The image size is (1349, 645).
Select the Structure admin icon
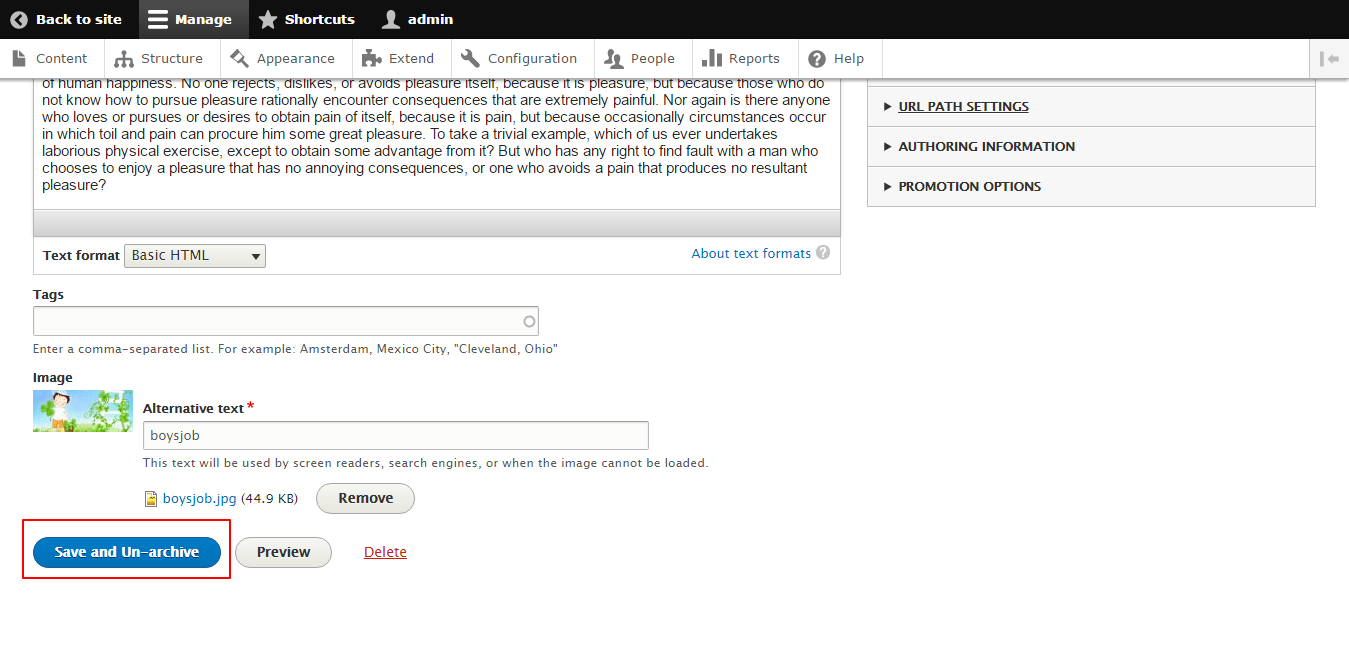(122, 58)
